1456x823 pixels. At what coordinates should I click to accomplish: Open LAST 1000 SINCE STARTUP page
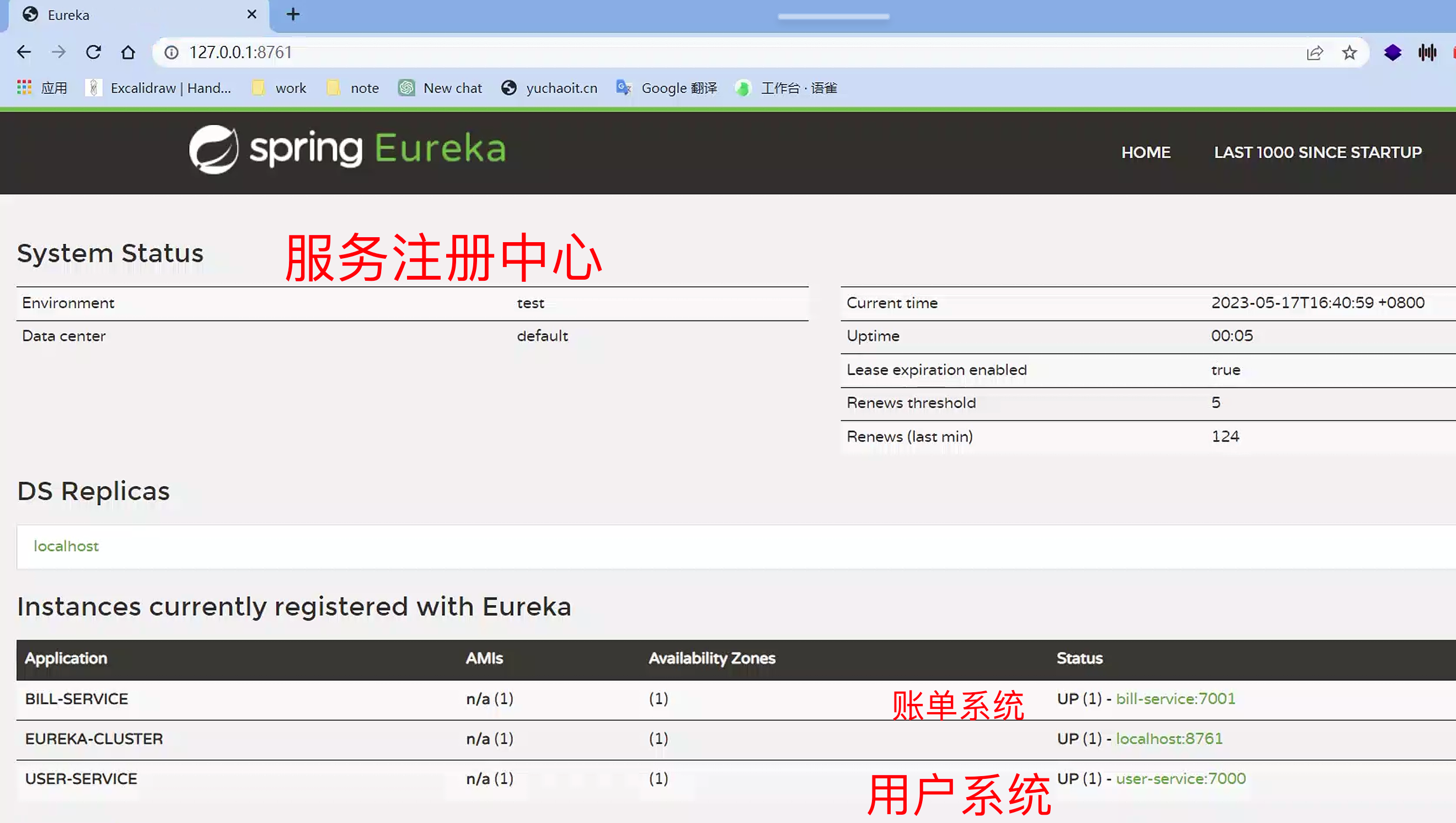click(x=1318, y=152)
